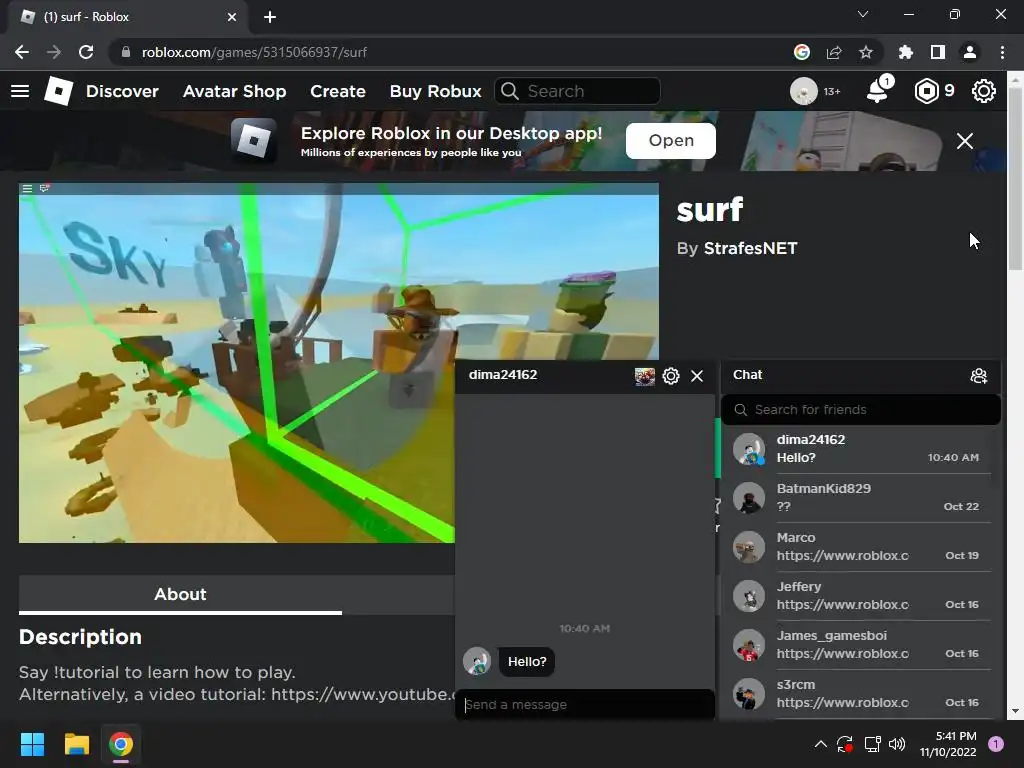The image size is (1024, 768).
Task: Open File Explorer from taskbar
Action: click(76, 744)
